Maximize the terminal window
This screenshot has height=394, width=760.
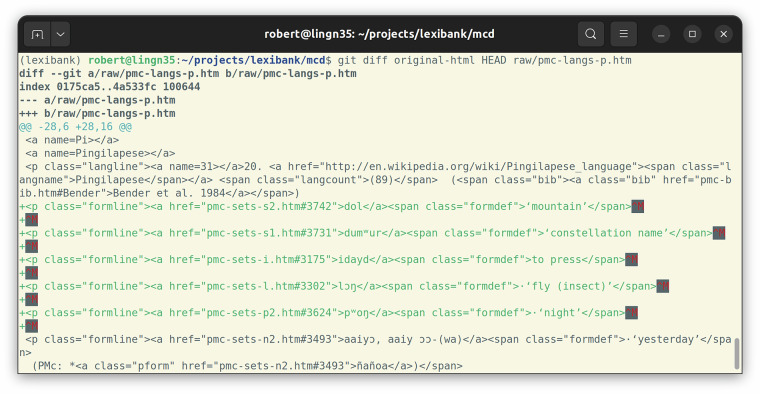[692, 34]
